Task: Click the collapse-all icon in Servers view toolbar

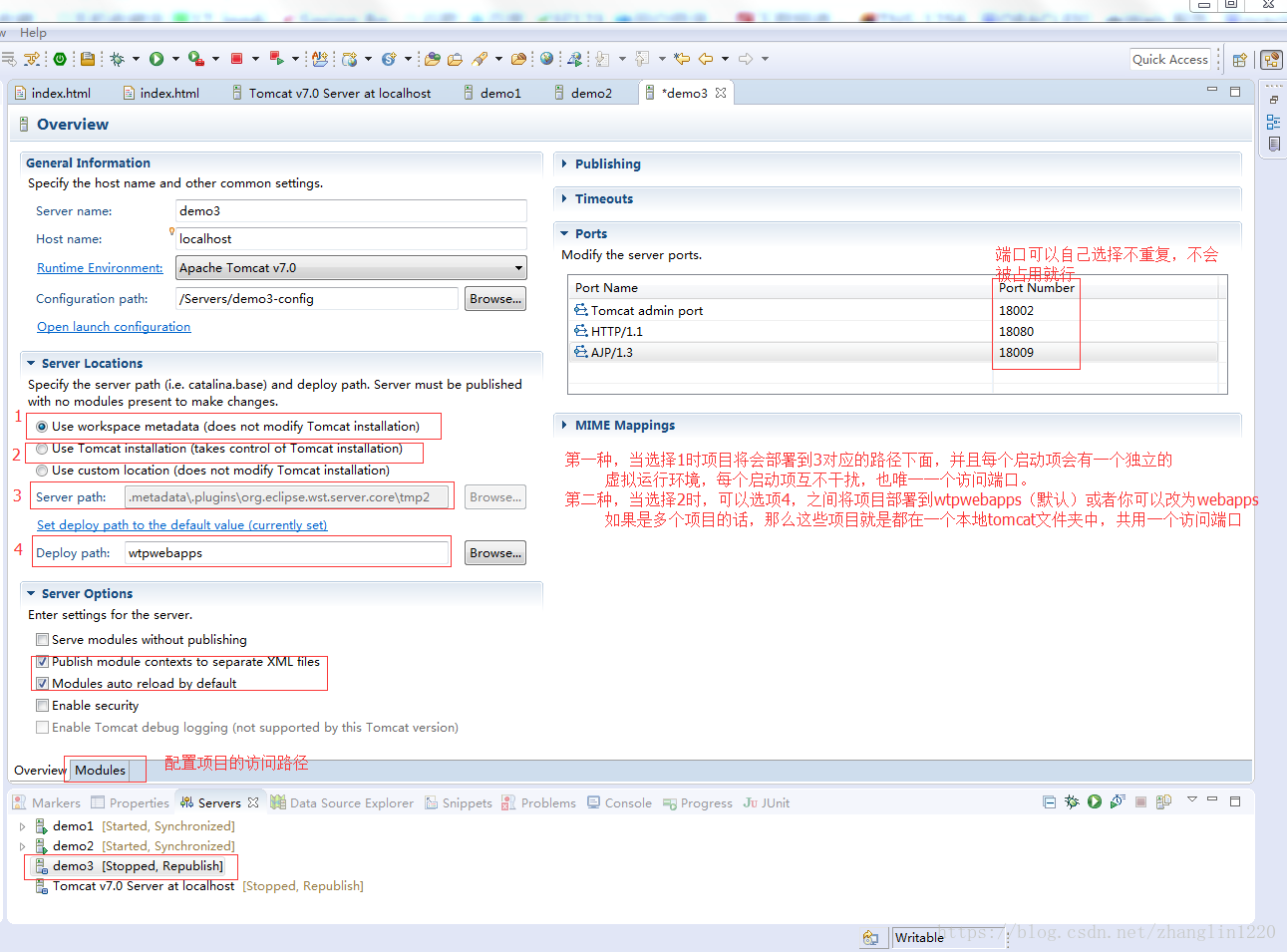Action: click(x=1049, y=801)
